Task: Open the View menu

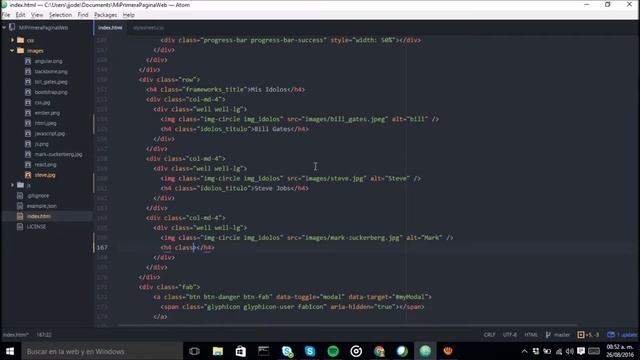Action: point(37,15)
